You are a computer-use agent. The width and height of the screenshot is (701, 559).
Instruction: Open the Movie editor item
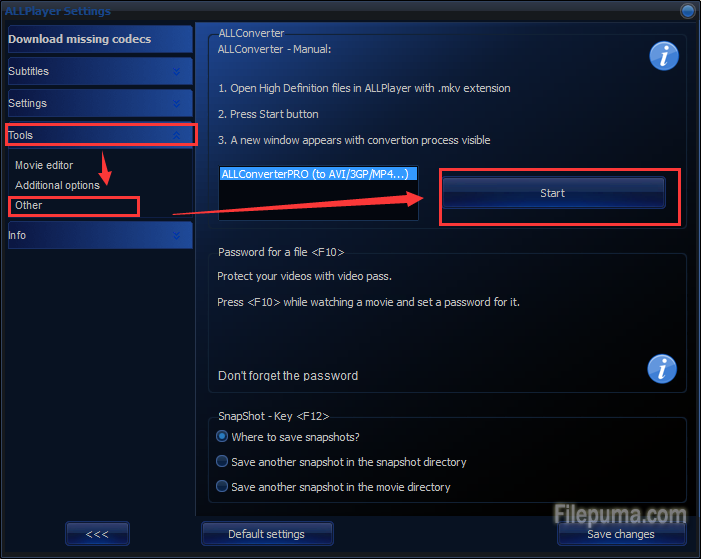point(44,165)
